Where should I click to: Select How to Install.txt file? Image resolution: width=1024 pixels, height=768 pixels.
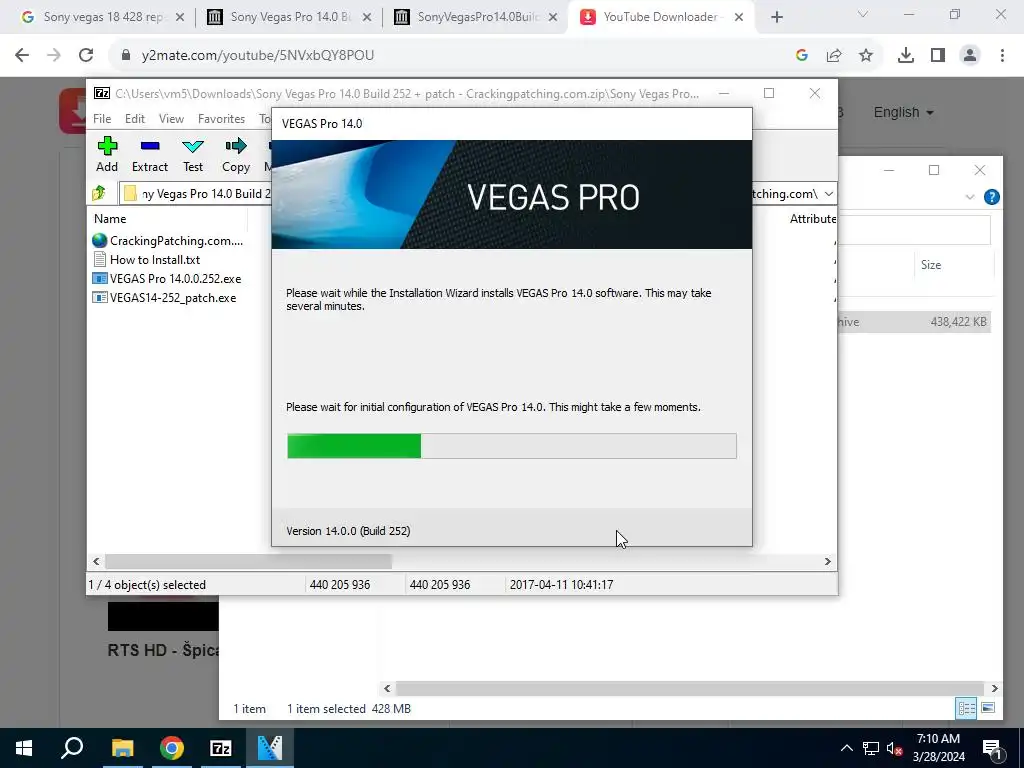[146, 259]
